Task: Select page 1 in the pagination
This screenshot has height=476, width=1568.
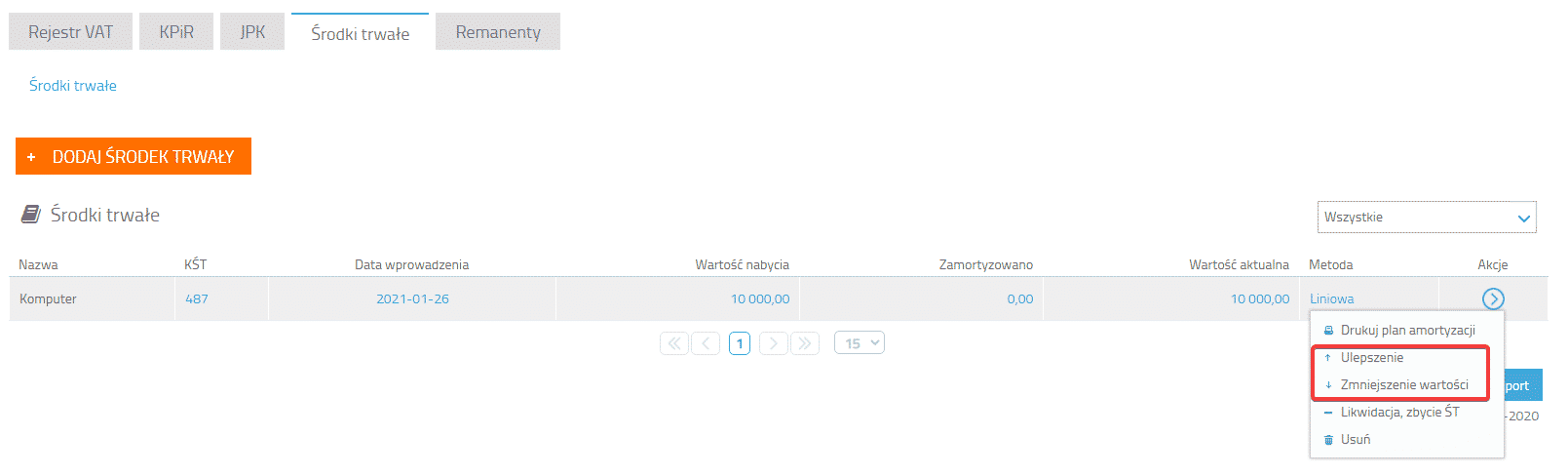Action: click(x=740, y=343)
